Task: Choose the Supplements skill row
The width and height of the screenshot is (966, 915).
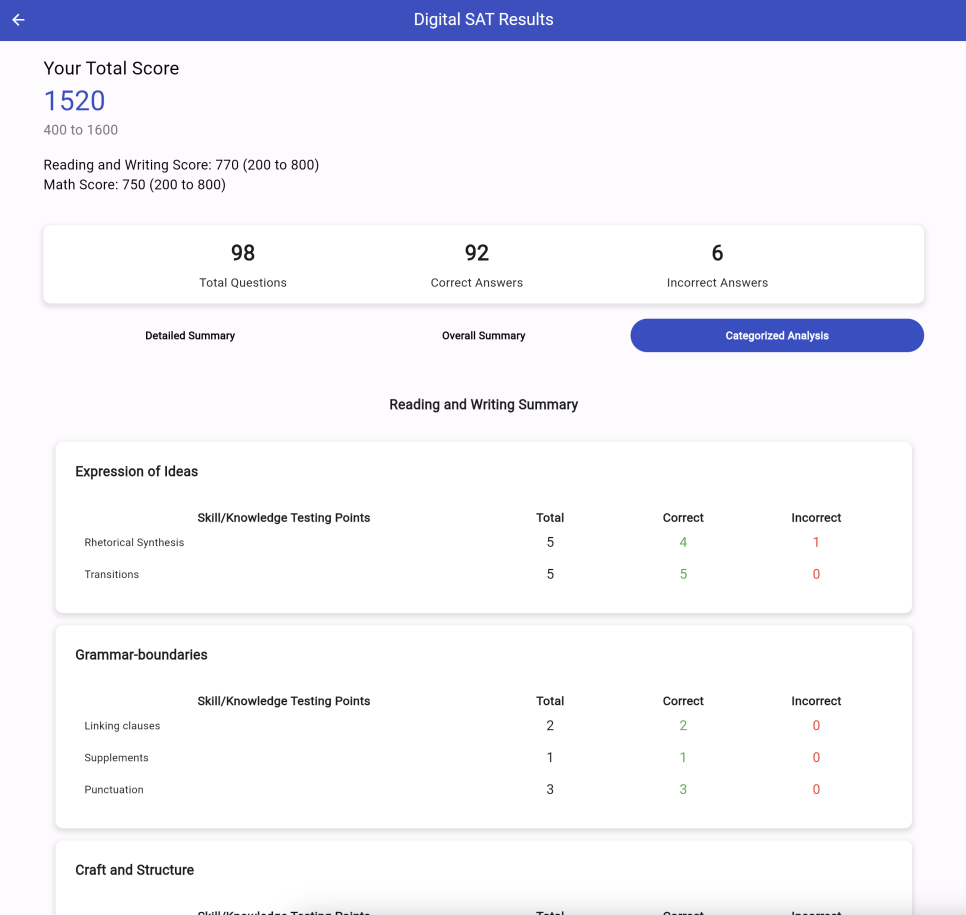Action: tap(116, 758)
